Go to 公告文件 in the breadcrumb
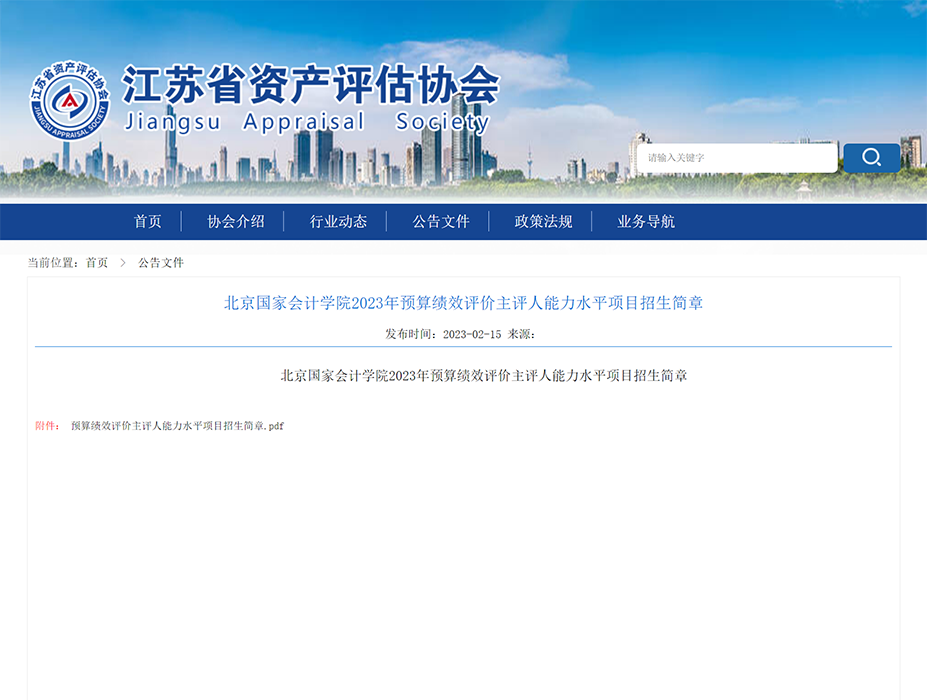 pos(161,262)
